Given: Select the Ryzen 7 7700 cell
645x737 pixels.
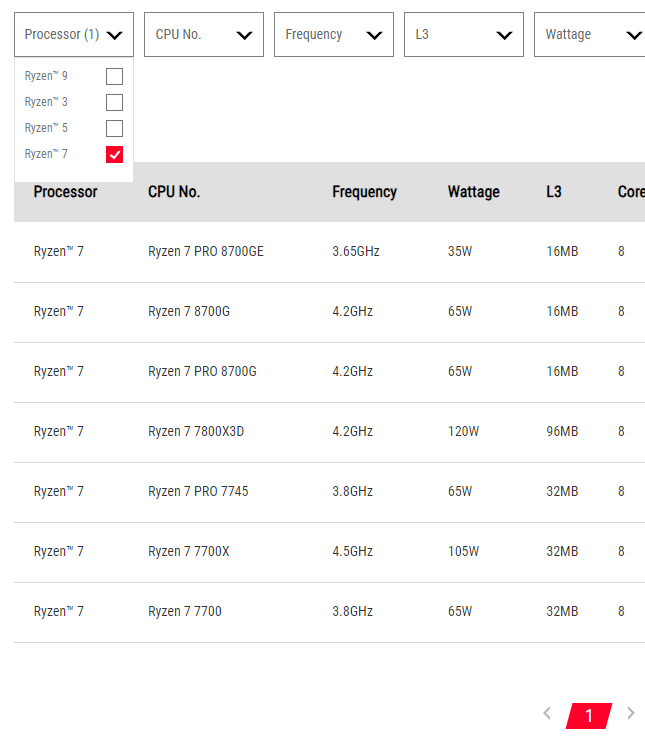Looking at the screenshot, I should (x=185, y=612).
